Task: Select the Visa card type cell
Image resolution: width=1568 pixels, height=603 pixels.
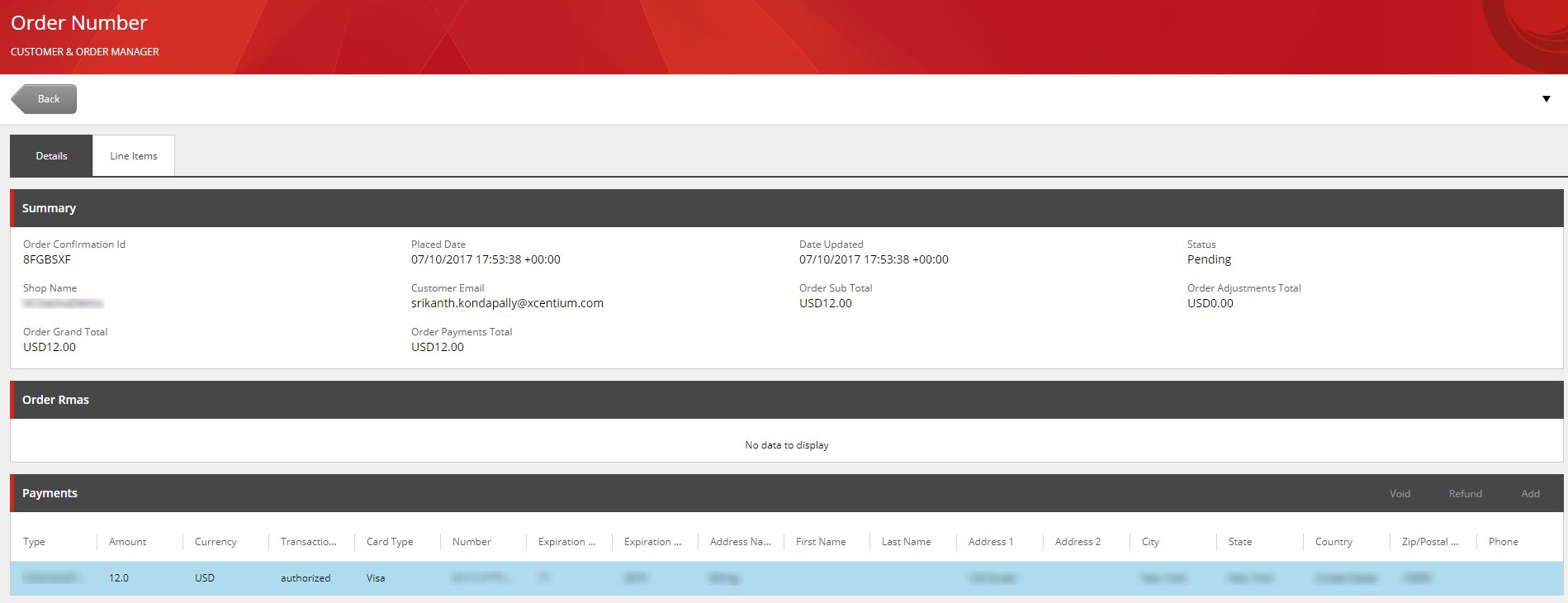Action: coord(376,578)
